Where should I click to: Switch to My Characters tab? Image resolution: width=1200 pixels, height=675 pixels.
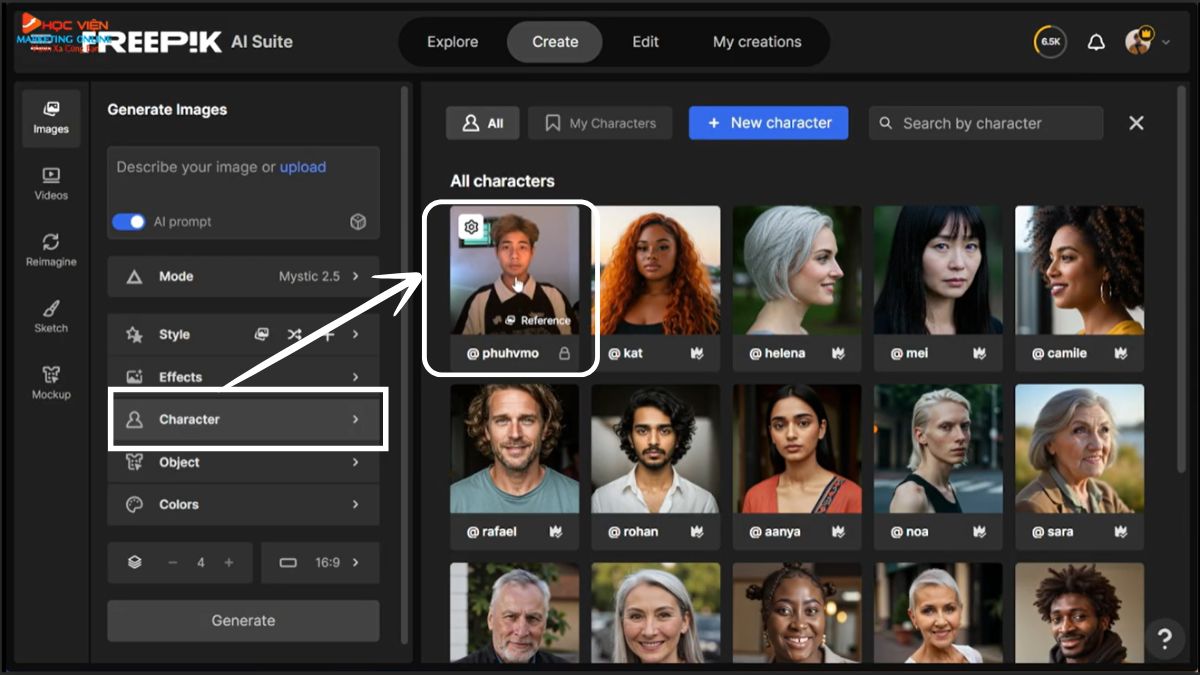601,123
